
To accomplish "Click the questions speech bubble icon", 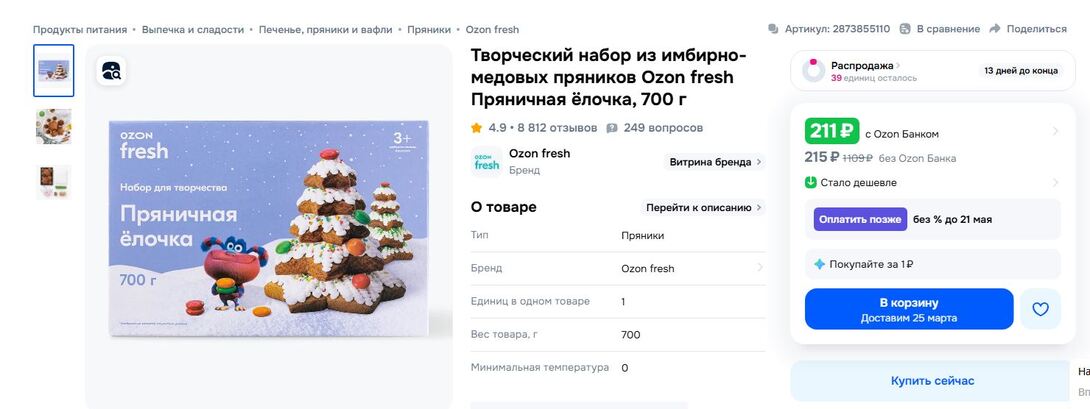I will (612, 128).
